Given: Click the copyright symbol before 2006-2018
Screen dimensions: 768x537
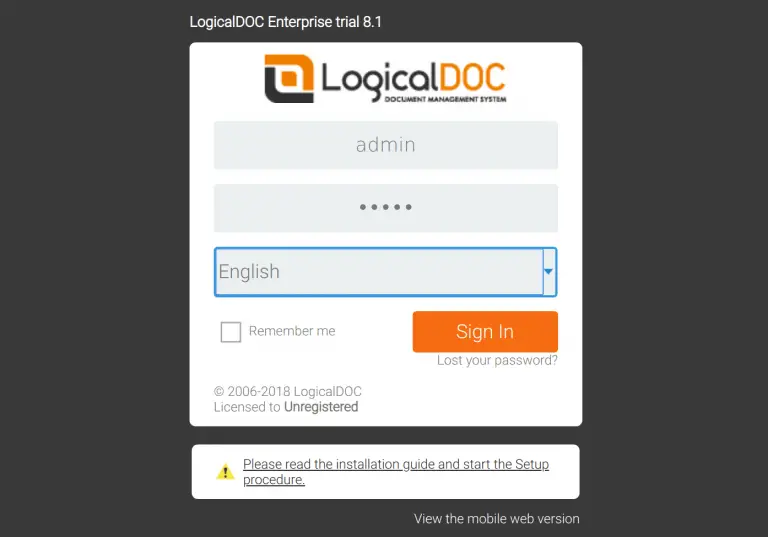Looking at the screenshot, I should coord(219,391).
